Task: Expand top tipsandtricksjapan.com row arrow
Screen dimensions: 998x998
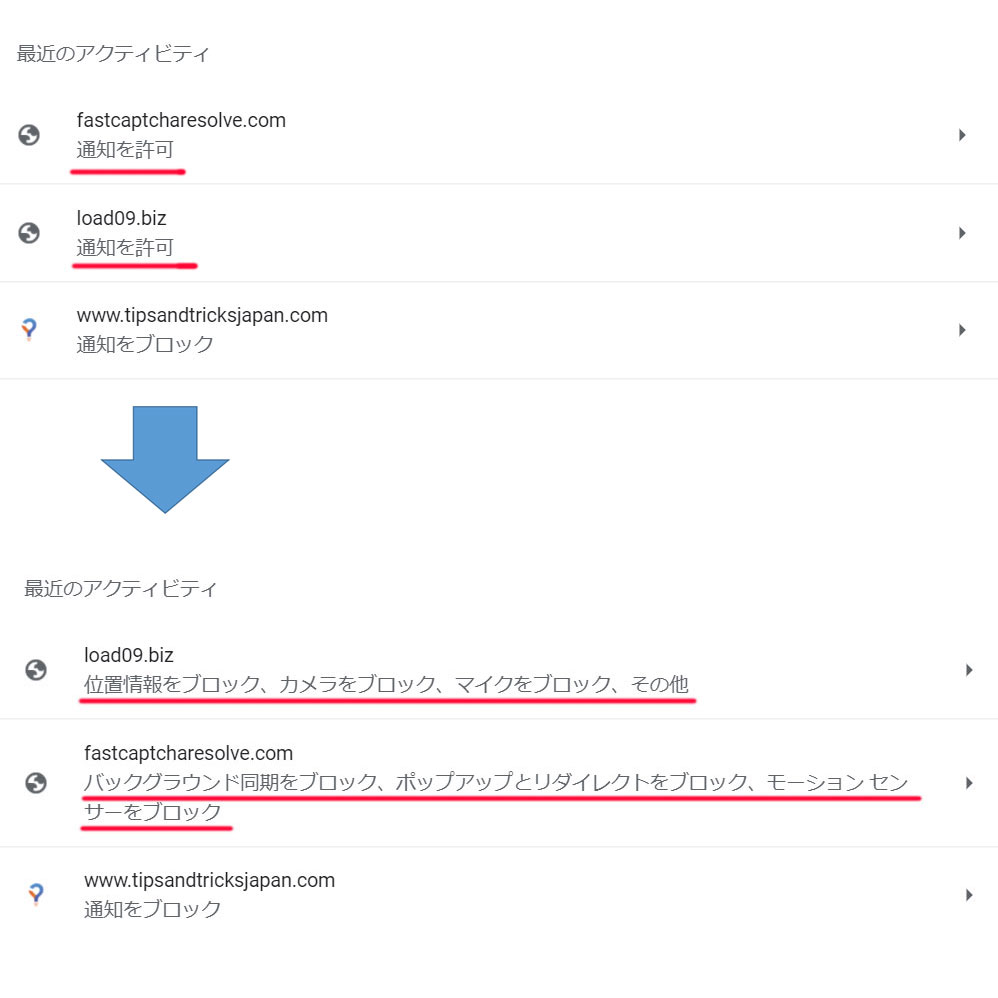Action: pyautogui.click(x=962, y=330)
